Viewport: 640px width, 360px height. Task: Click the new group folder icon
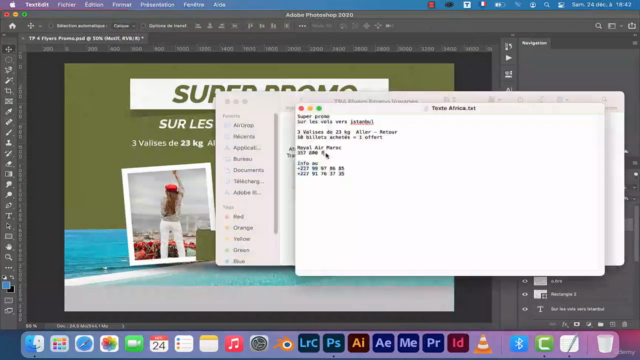600,324
